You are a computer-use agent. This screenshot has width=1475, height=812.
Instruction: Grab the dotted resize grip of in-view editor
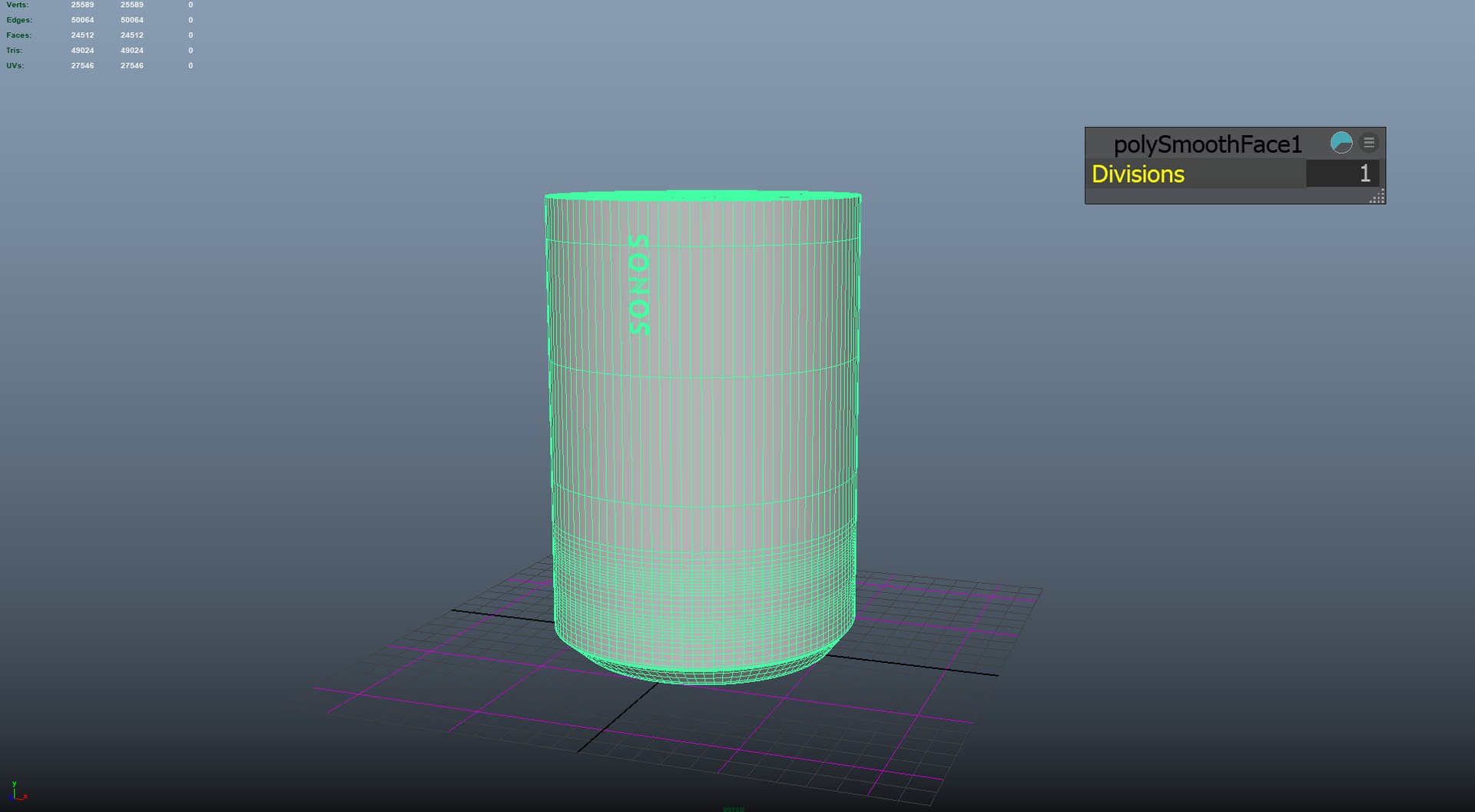[1377, 197]
